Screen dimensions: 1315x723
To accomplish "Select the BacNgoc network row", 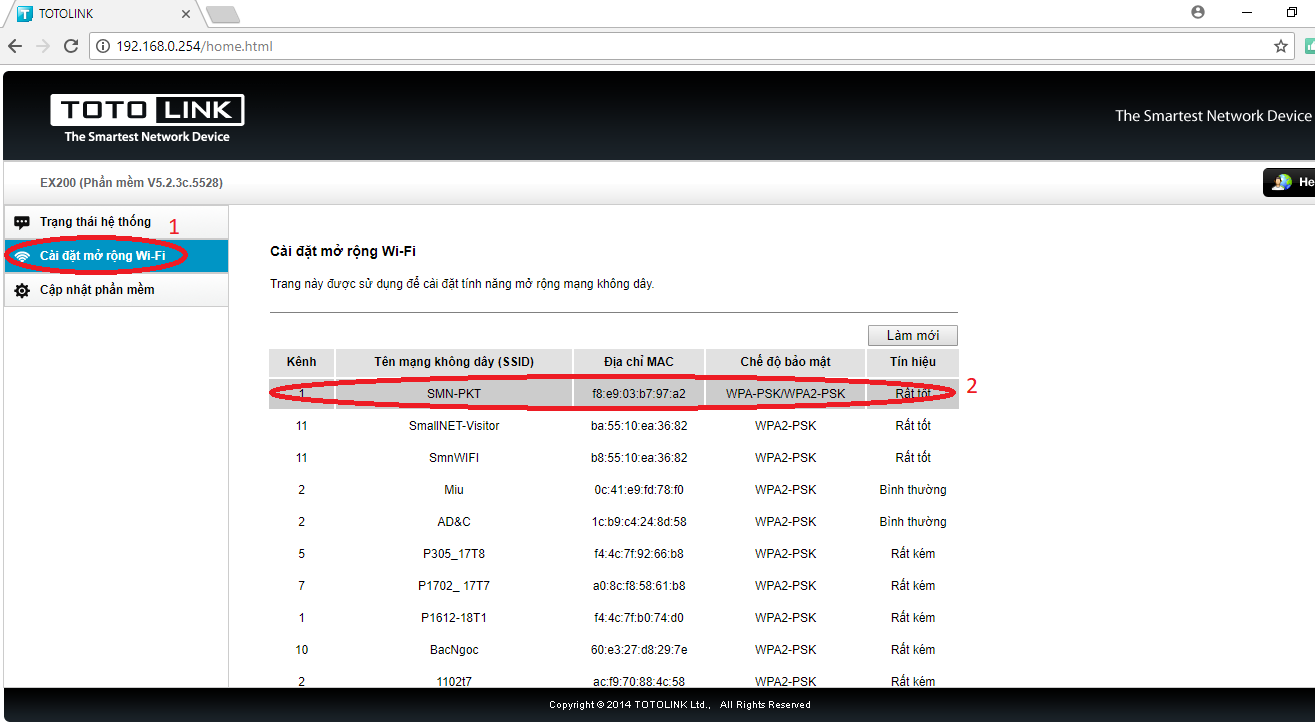I will tap(454, 649).
